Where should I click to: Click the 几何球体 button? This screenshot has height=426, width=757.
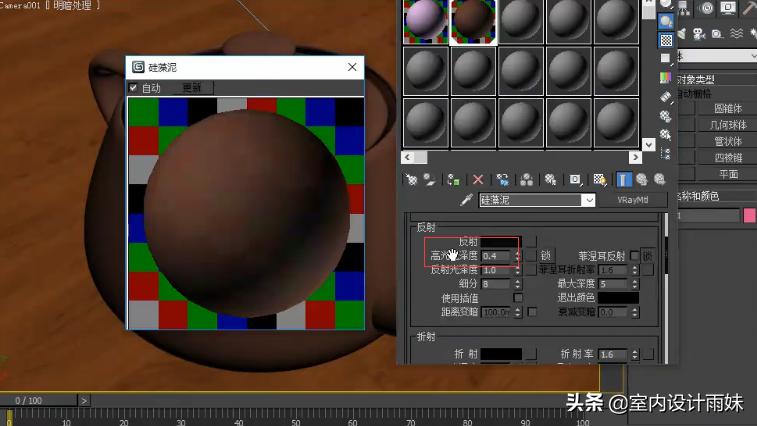(x=727, y=125)
